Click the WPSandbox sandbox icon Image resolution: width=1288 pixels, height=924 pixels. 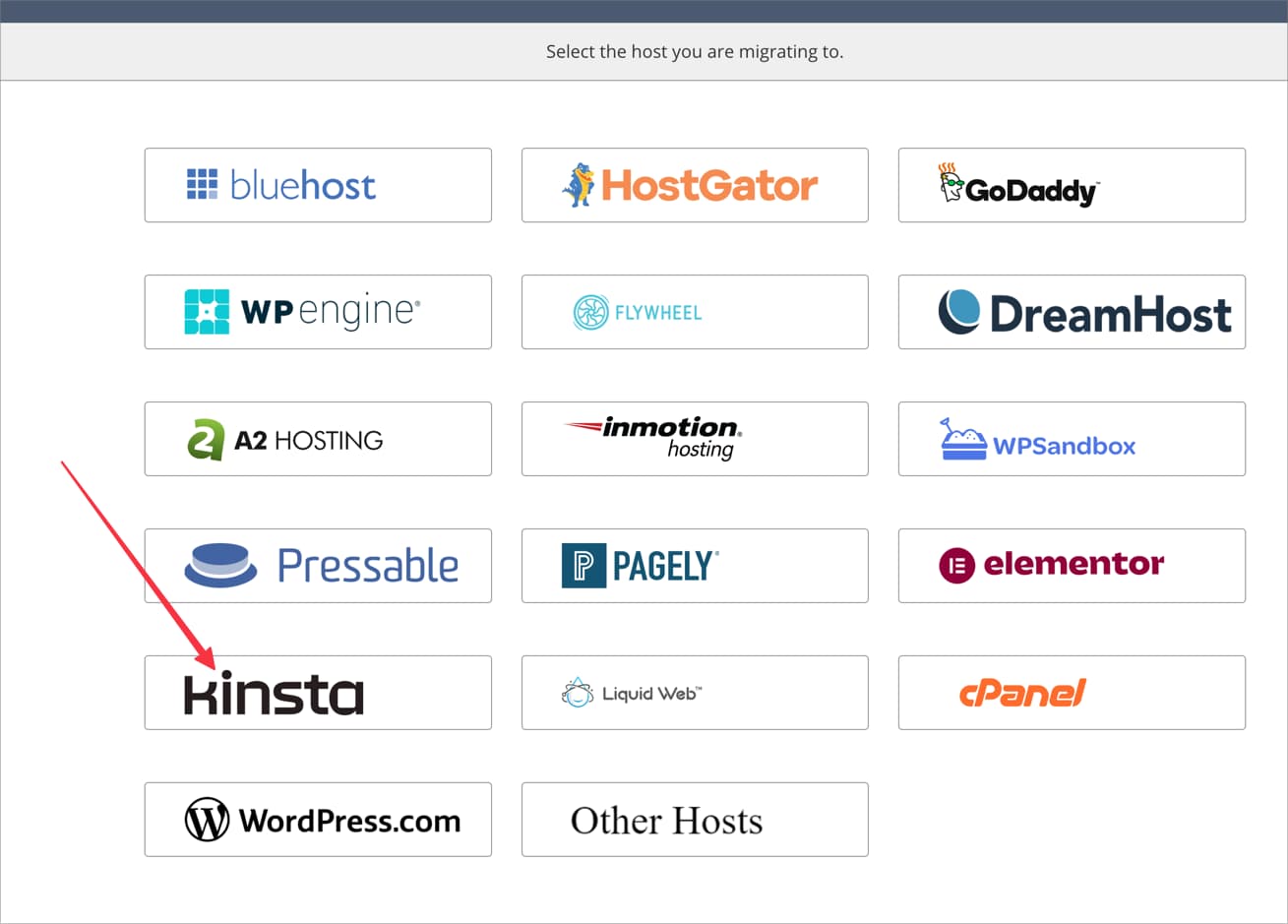[963, 440]
